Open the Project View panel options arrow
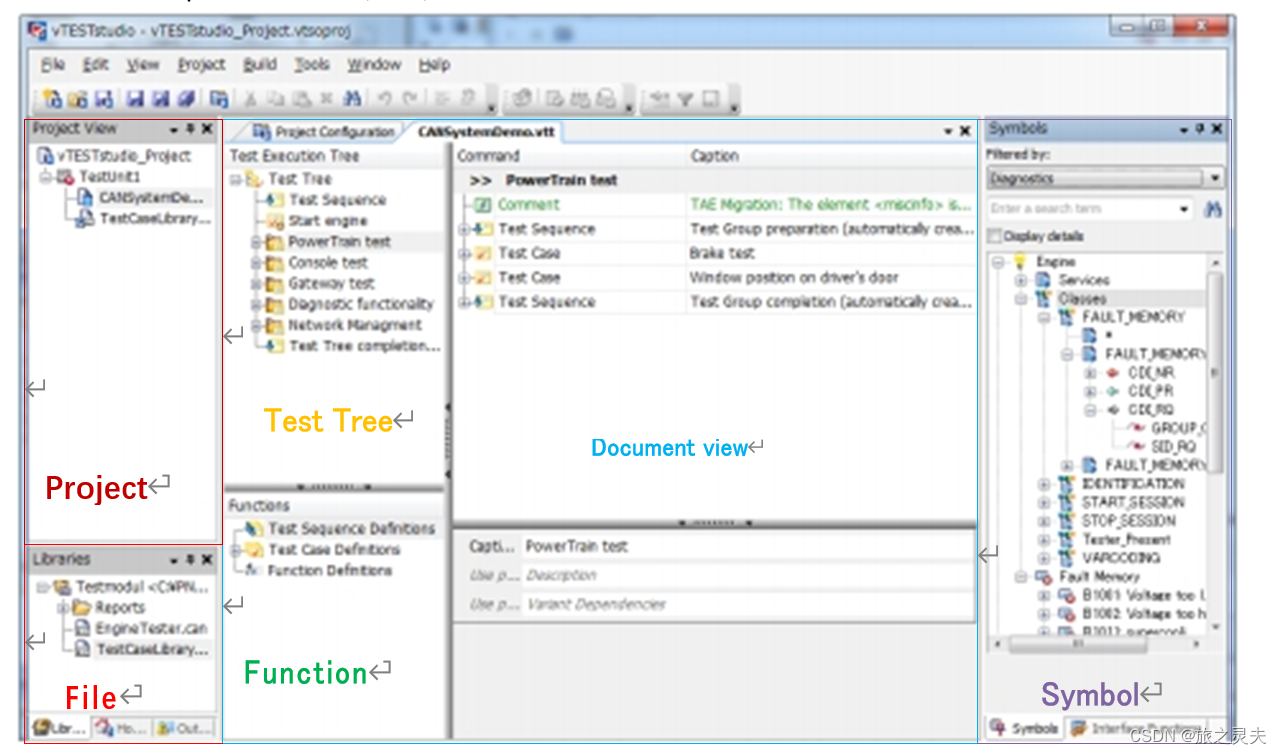1282x754 pixels. tap(174, 129)
